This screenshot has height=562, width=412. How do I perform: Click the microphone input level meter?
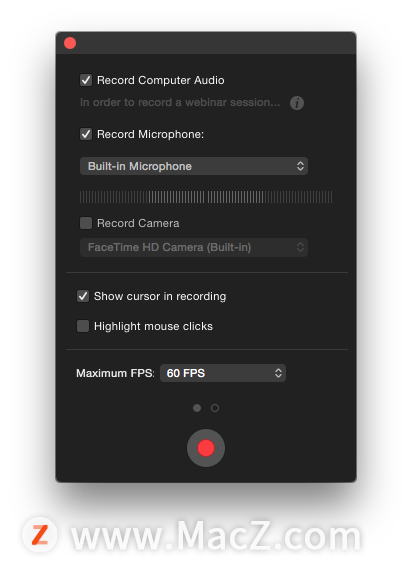[206, 197]
